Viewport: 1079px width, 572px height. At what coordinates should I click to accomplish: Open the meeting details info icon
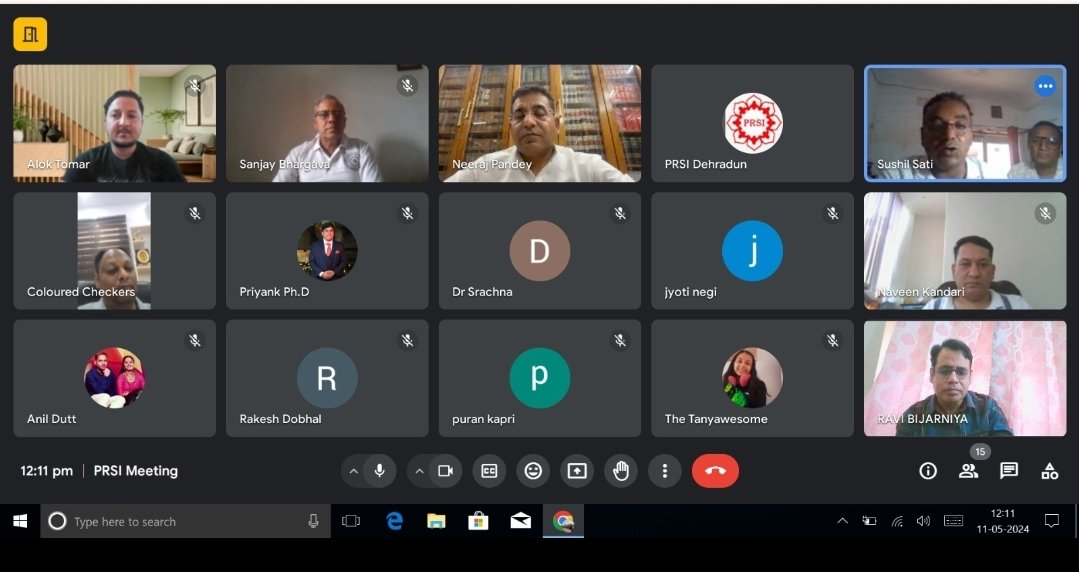tap(928, 471)
